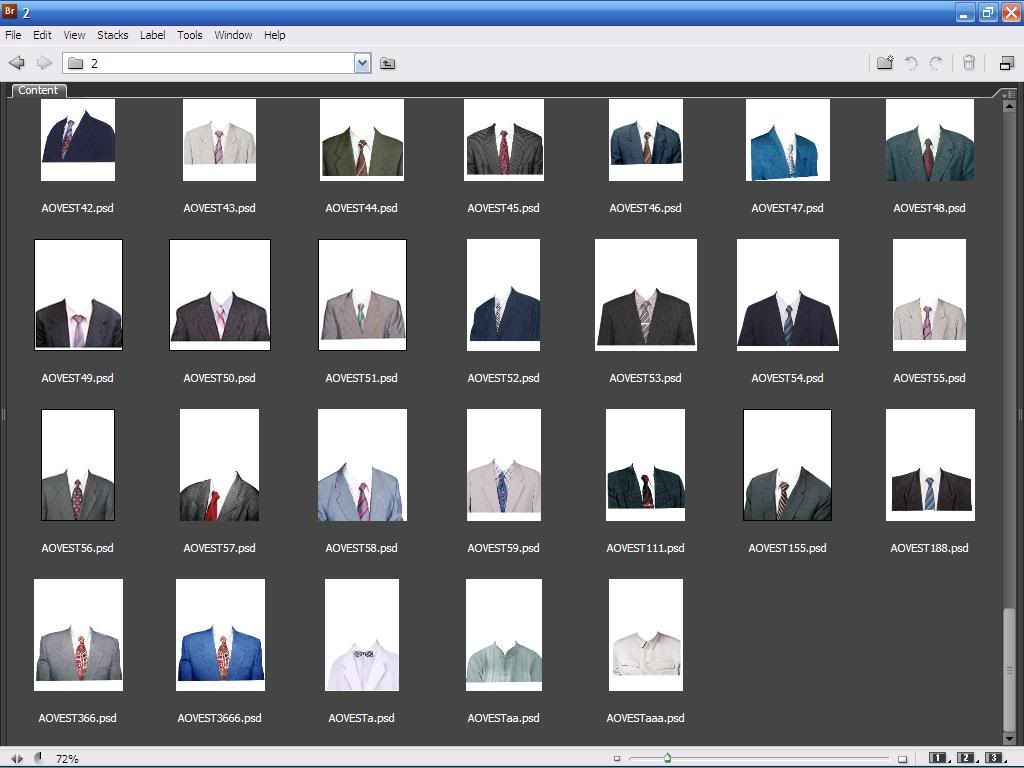Screen dimensions: 1024x768
Task: Open the Label menu
Action: (x=152, y=35)
